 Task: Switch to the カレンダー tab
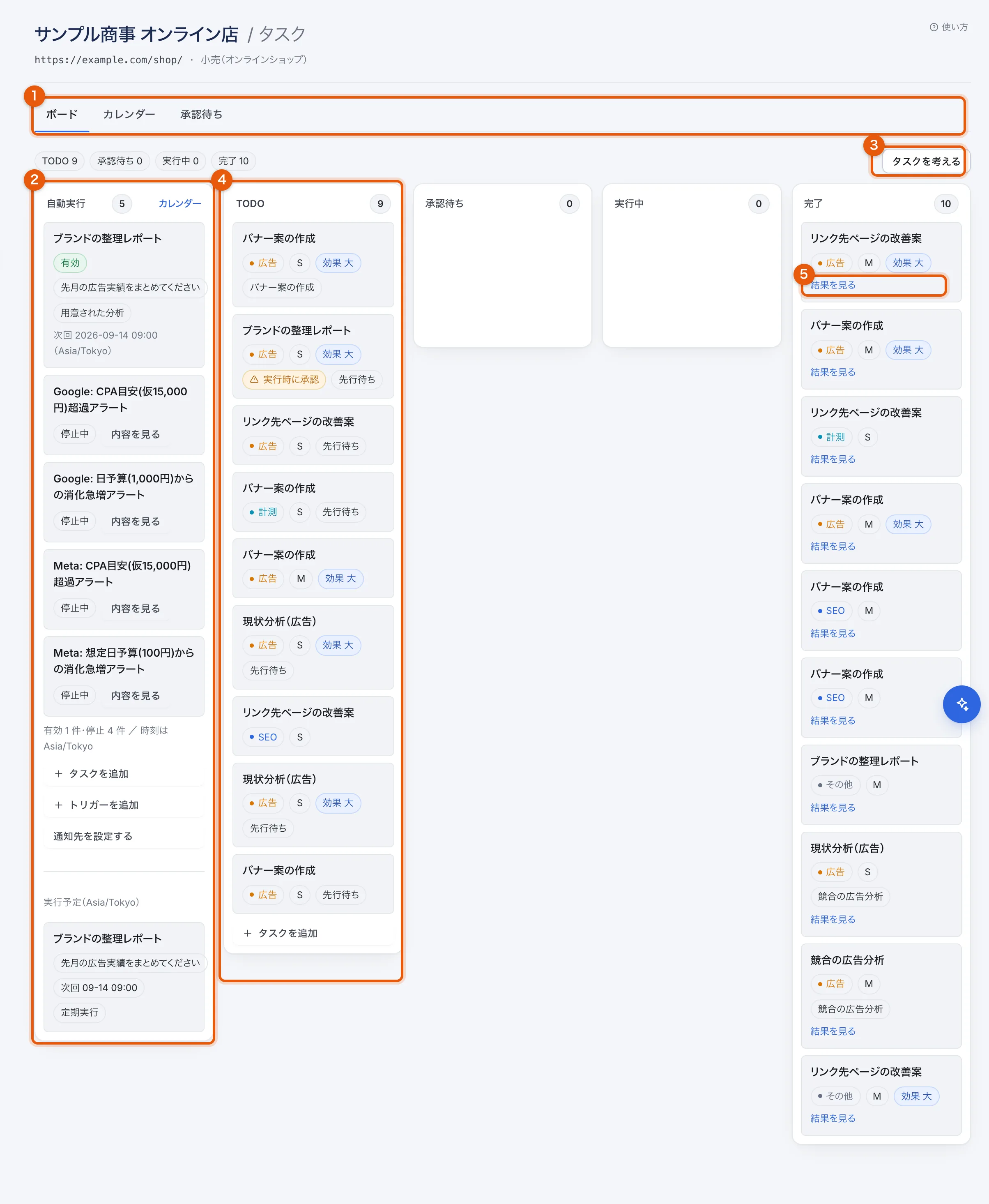[129, 115]
